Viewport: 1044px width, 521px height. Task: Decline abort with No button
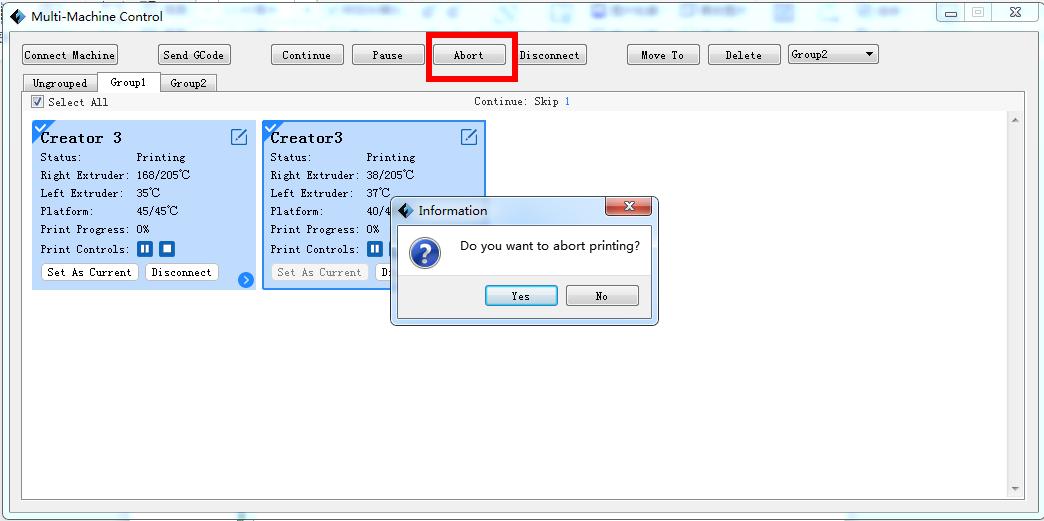point(602,296)
